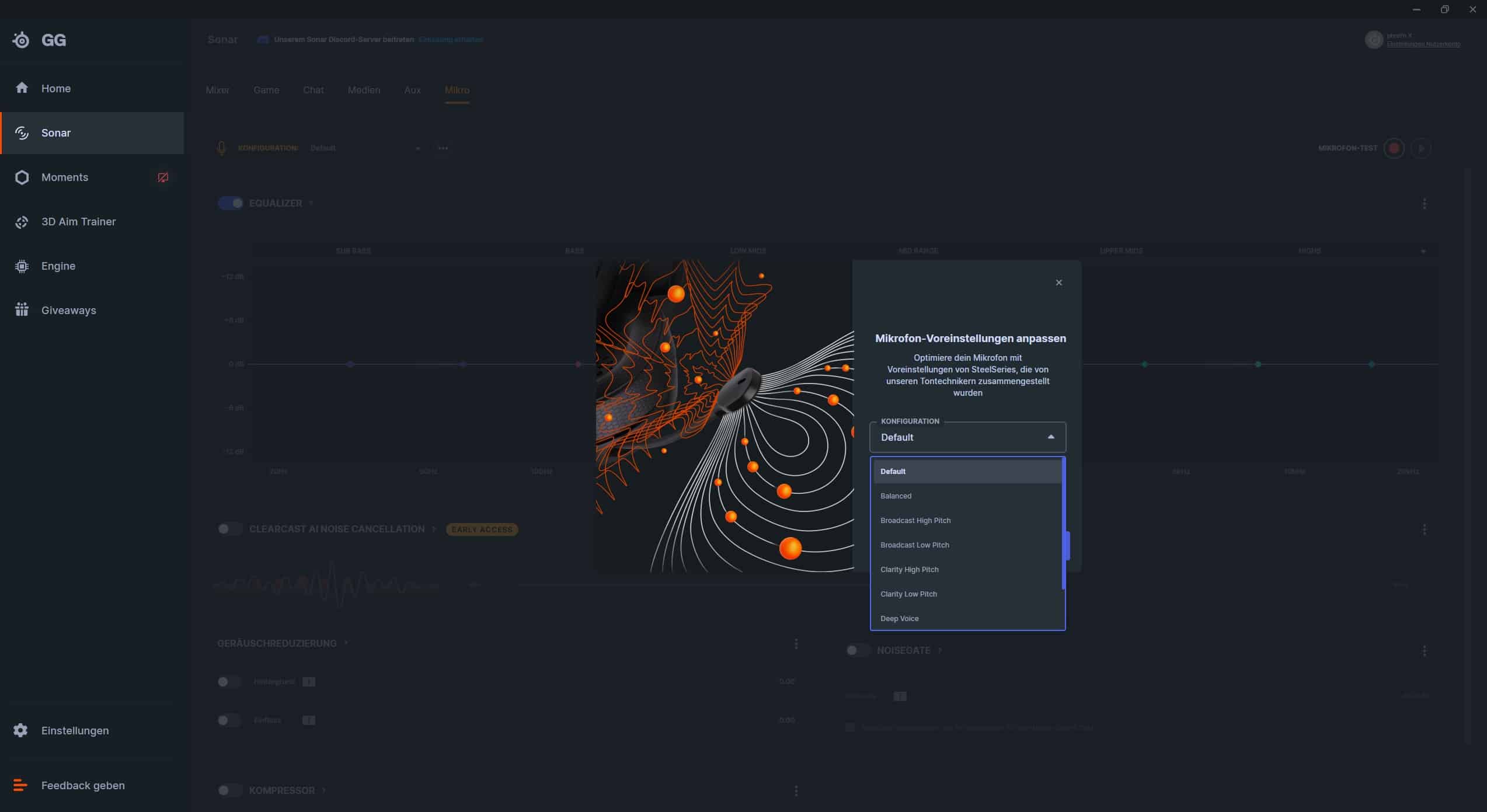The image size is (1487, 812).
Task: Select Clarity Low Pitch preset
Action: [908, 594]
